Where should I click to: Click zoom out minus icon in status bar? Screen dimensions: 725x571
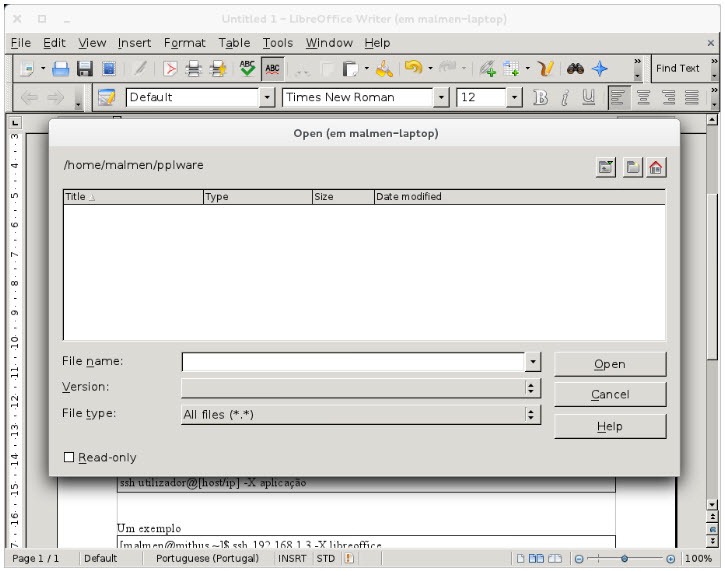(578, 559)
